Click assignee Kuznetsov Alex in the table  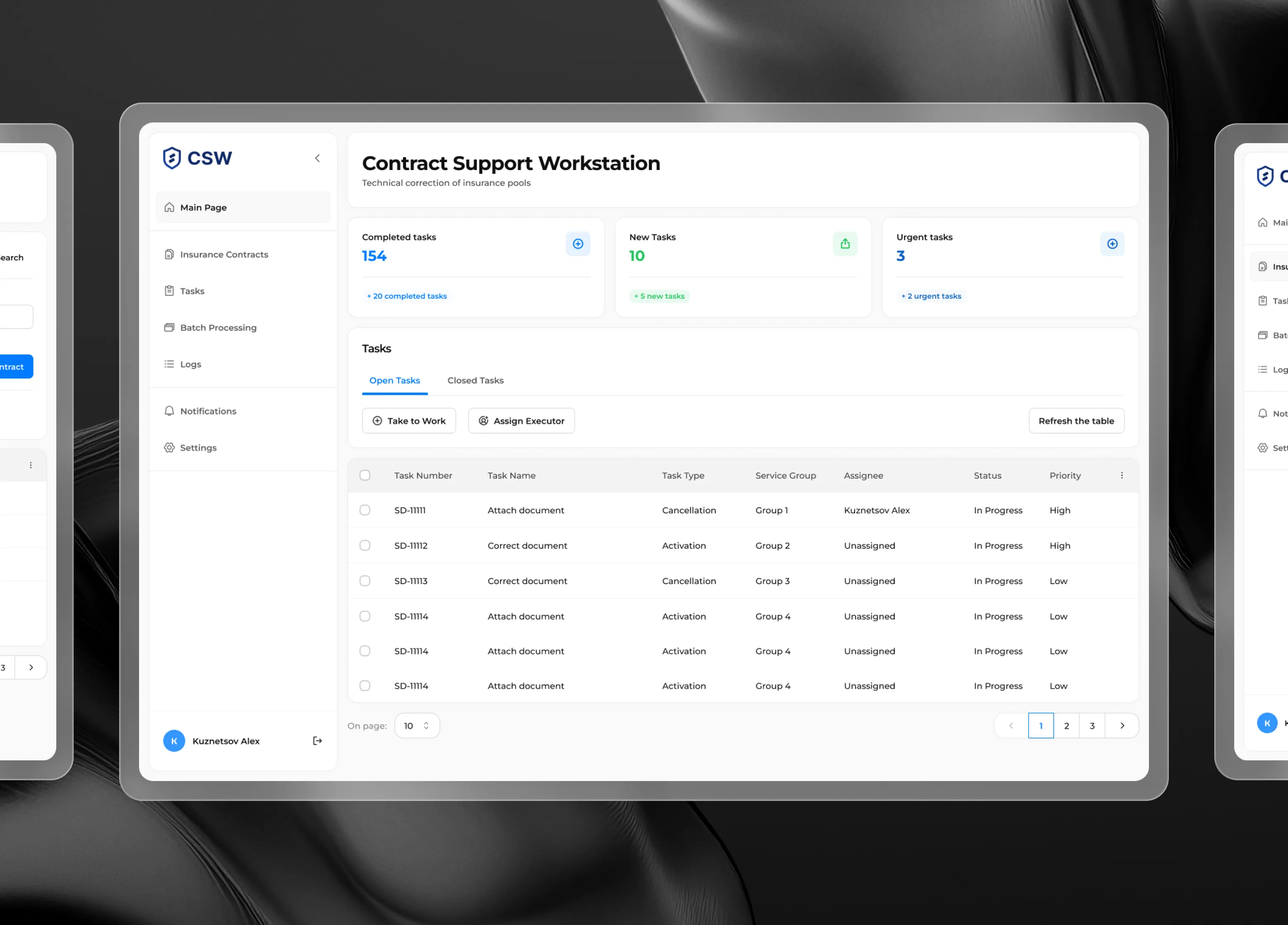point(876,510)
